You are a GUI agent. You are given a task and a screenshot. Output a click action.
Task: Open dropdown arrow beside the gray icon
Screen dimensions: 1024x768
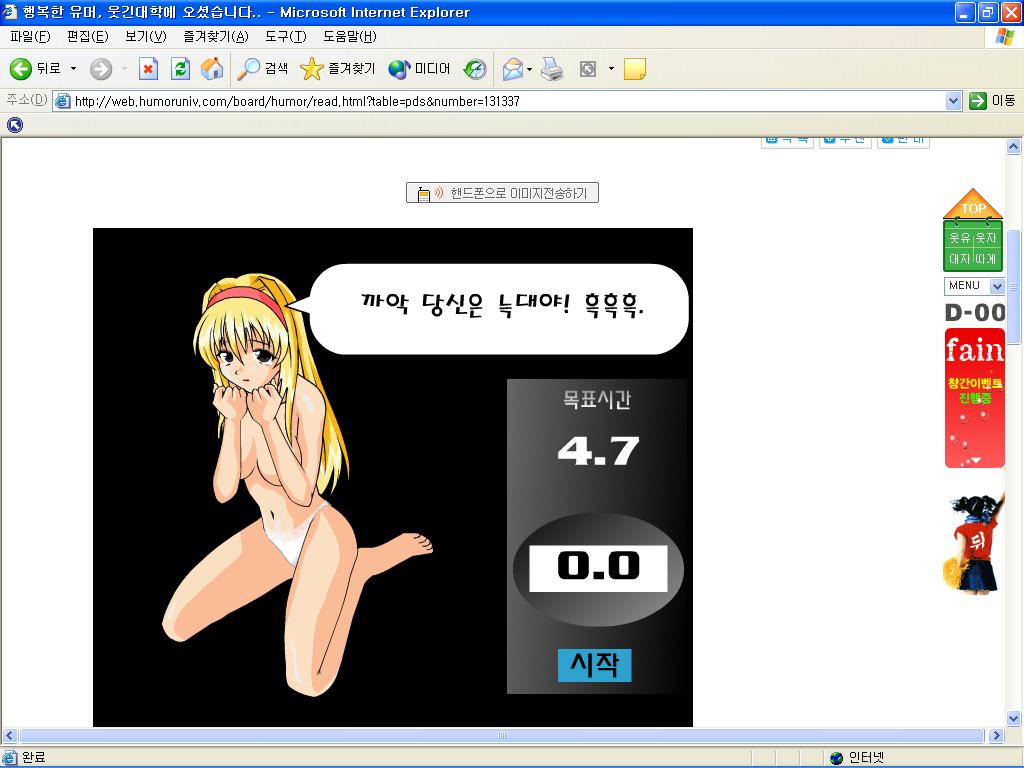click(x=611, y=69)
